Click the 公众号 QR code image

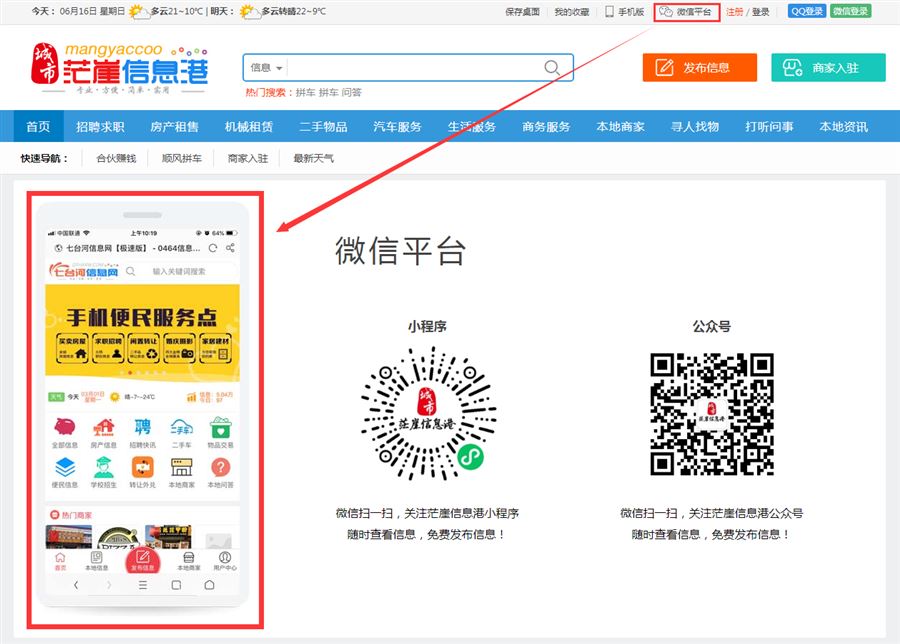click(x=711, y=412)
